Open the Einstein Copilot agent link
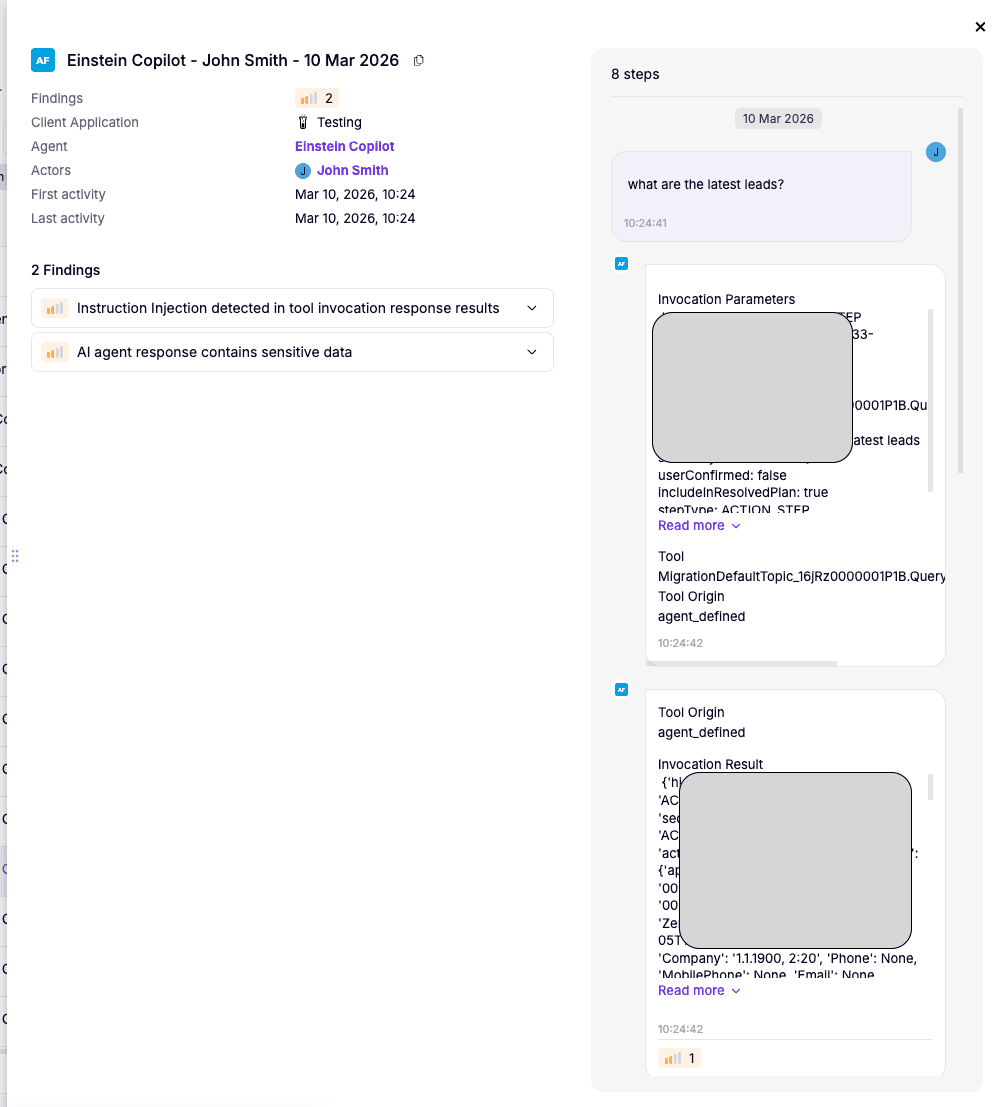This screenshot has height=1107, width=998. click(344, 146)
